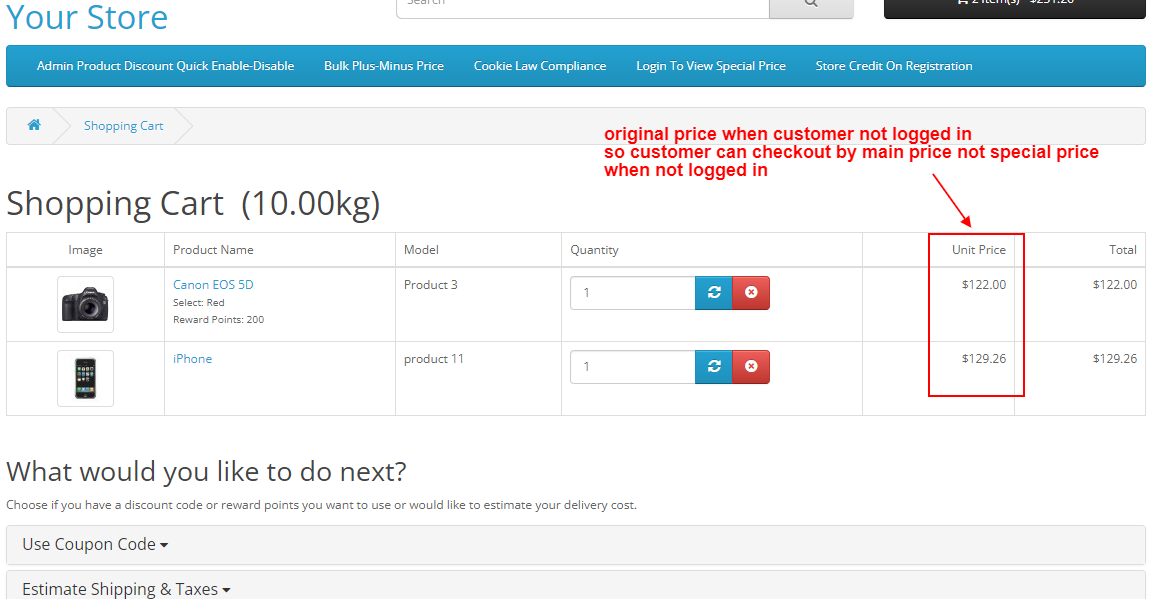Viewport: 1153px width, 599px height.
Task: Update iPhone quantity with the blue refresh icon
Action: (713, 366)
